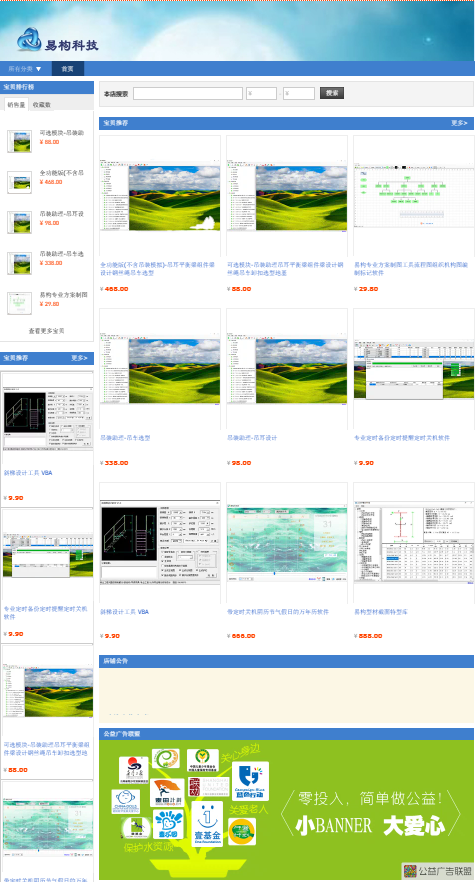The image size is (475, 882).
Task: Go to the 首页 nav tab
Action: pyautogui.click(x=68, y=69)
